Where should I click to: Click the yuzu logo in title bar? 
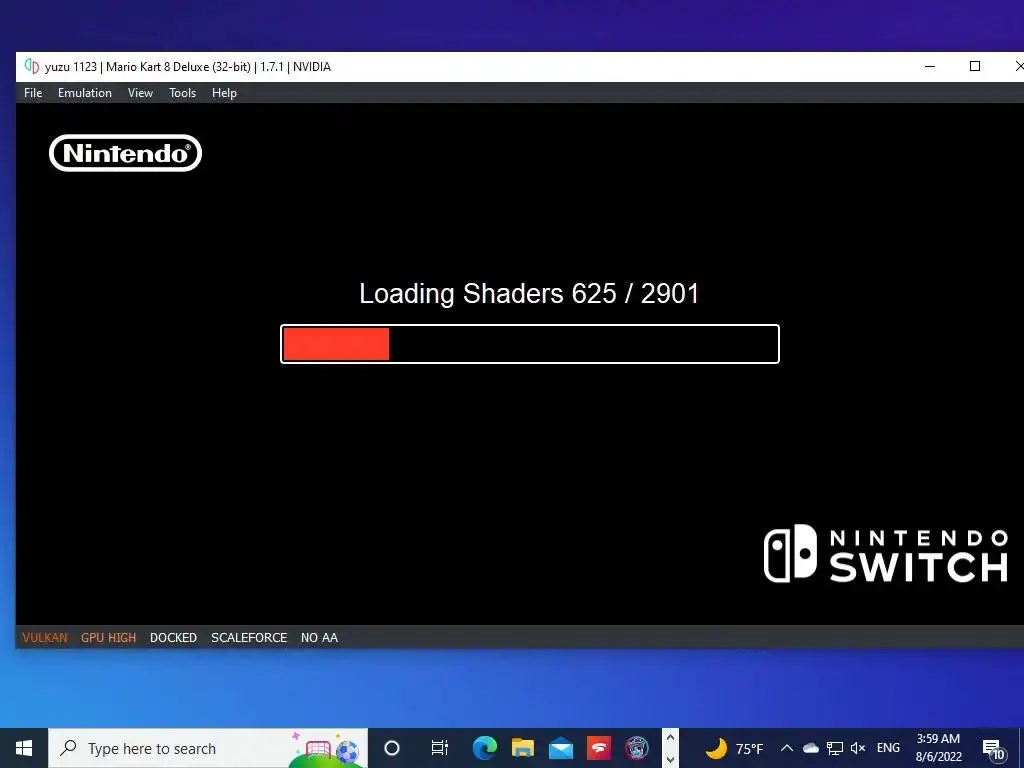31,66
